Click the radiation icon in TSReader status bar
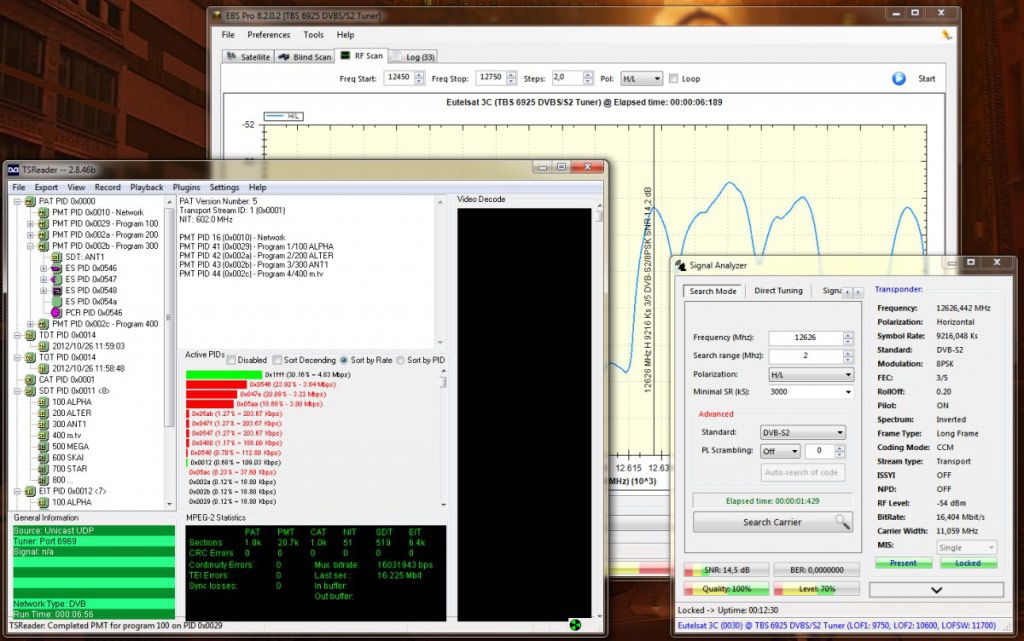 pyautogui.click(x=574, y=626)
